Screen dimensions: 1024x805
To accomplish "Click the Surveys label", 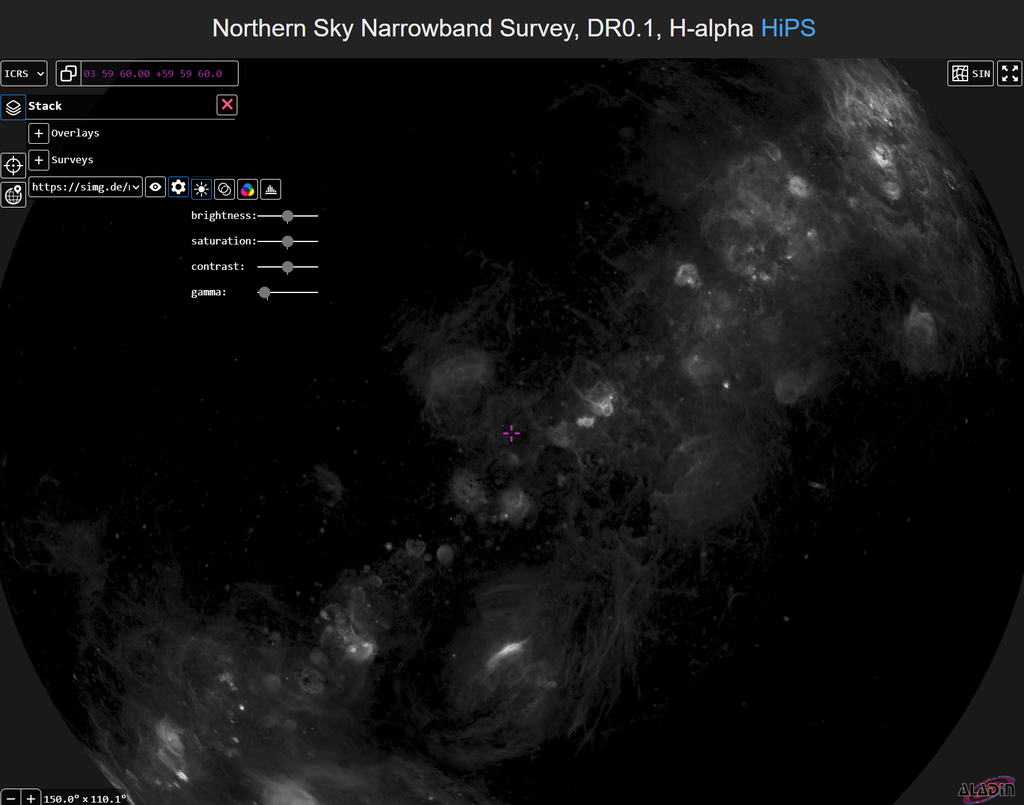I will (72, 160).
